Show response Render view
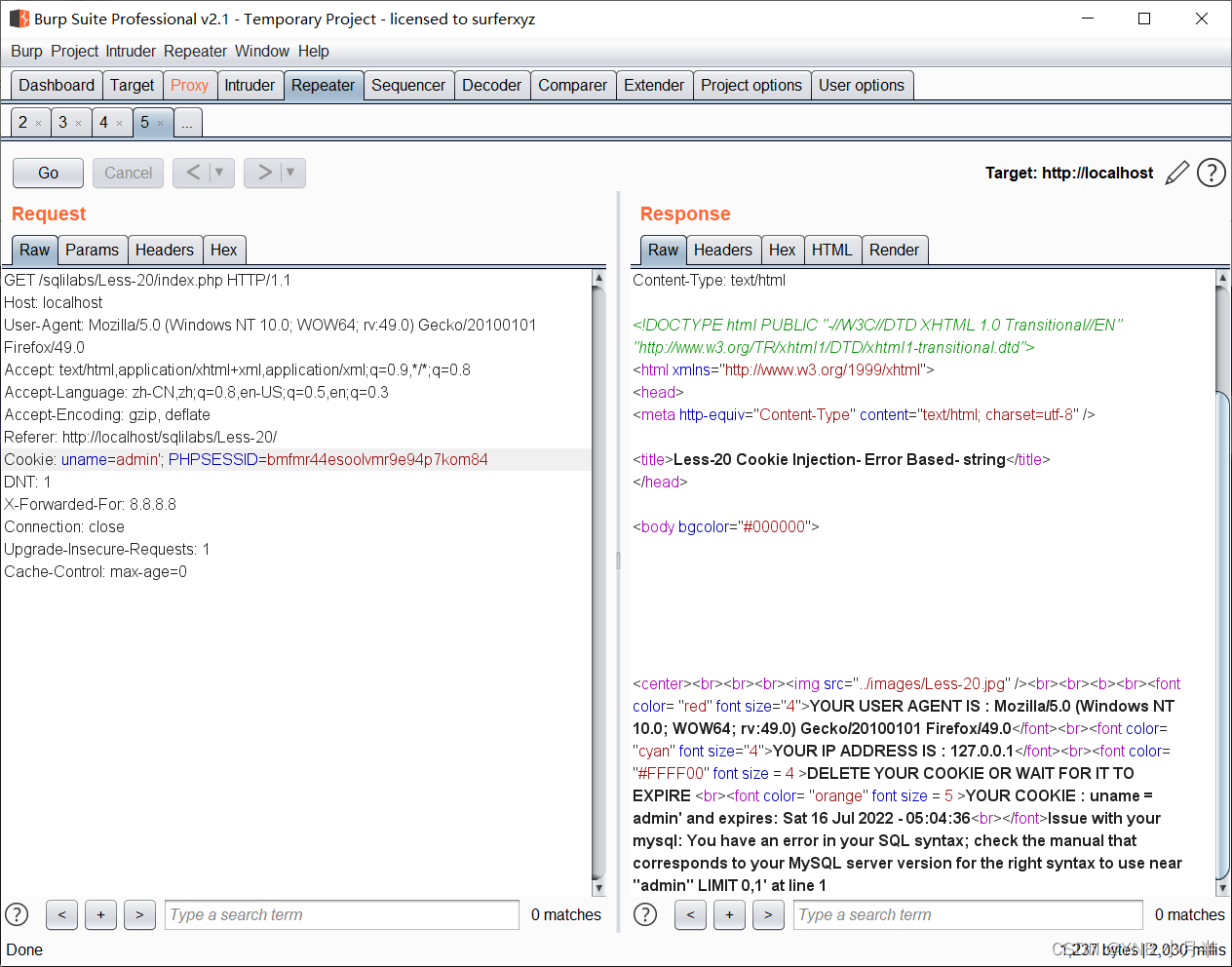Screen dimensions: 1232x967 pyautogui.click(x=894, y=250)
